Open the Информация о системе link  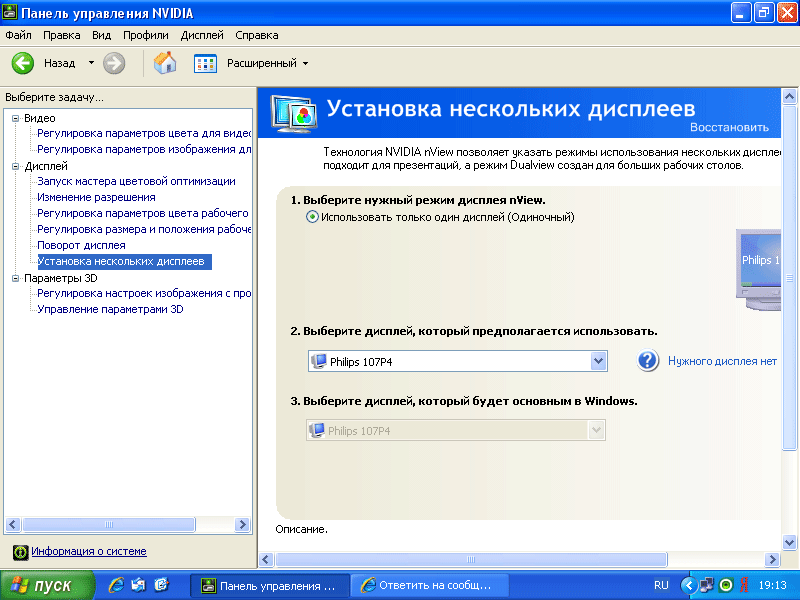click(x=89, y=551)
